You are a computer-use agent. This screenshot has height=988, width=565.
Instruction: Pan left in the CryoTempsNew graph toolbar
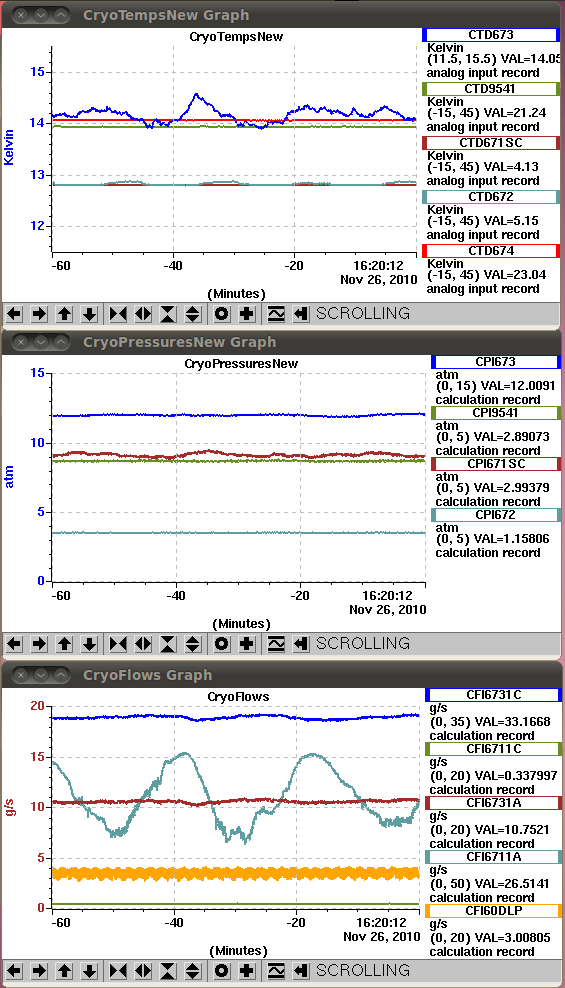pyautogui.click(x=14, y=313)
